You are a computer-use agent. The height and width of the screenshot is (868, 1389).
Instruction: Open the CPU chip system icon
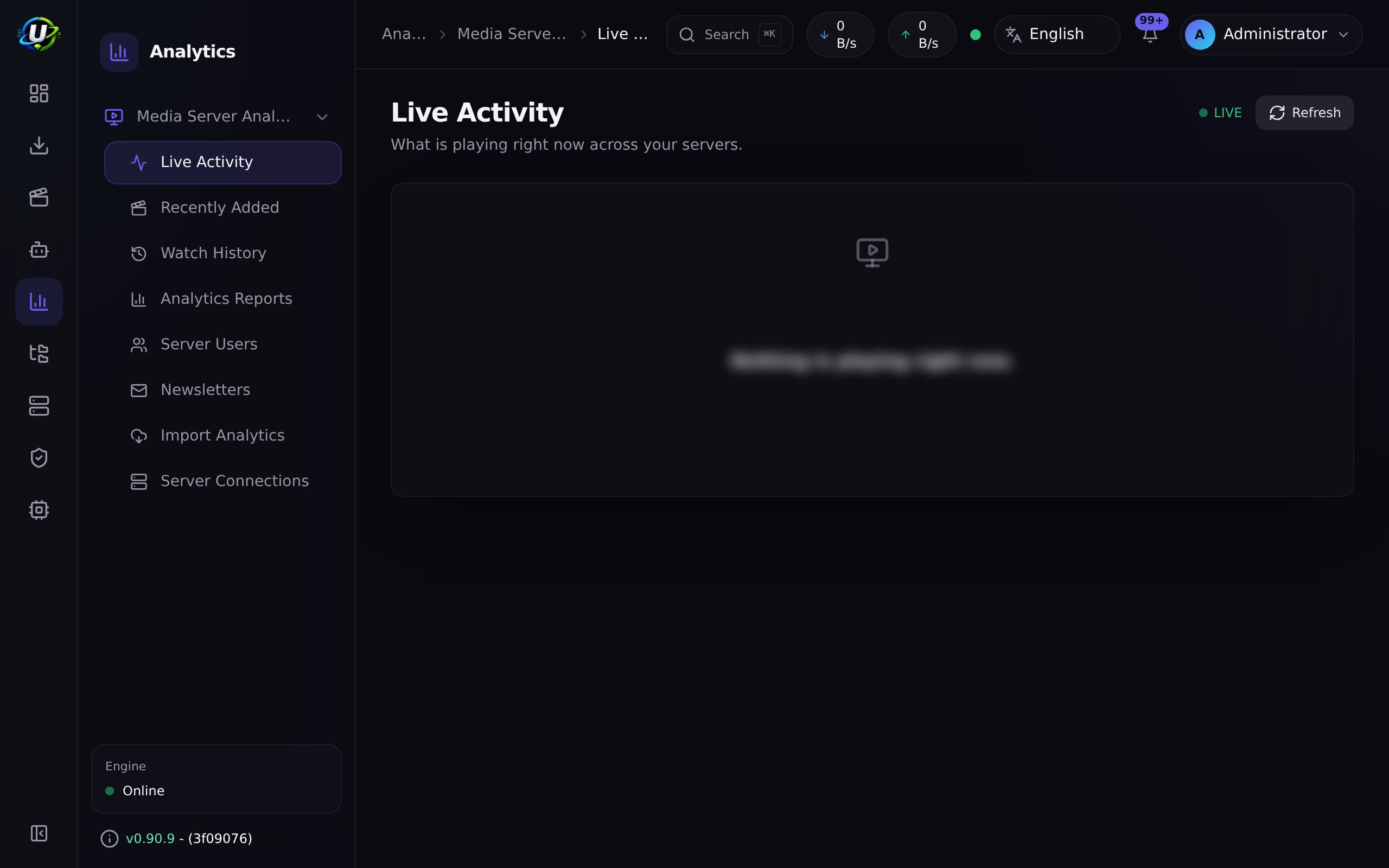click(x=39, y=510)
